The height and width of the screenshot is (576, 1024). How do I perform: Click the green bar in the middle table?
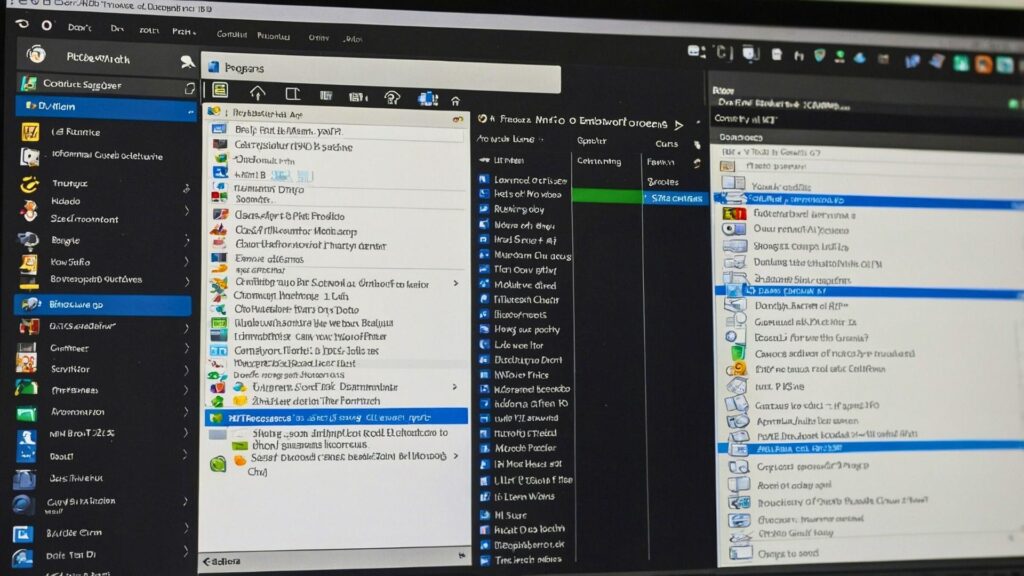(x=606, y=196)
